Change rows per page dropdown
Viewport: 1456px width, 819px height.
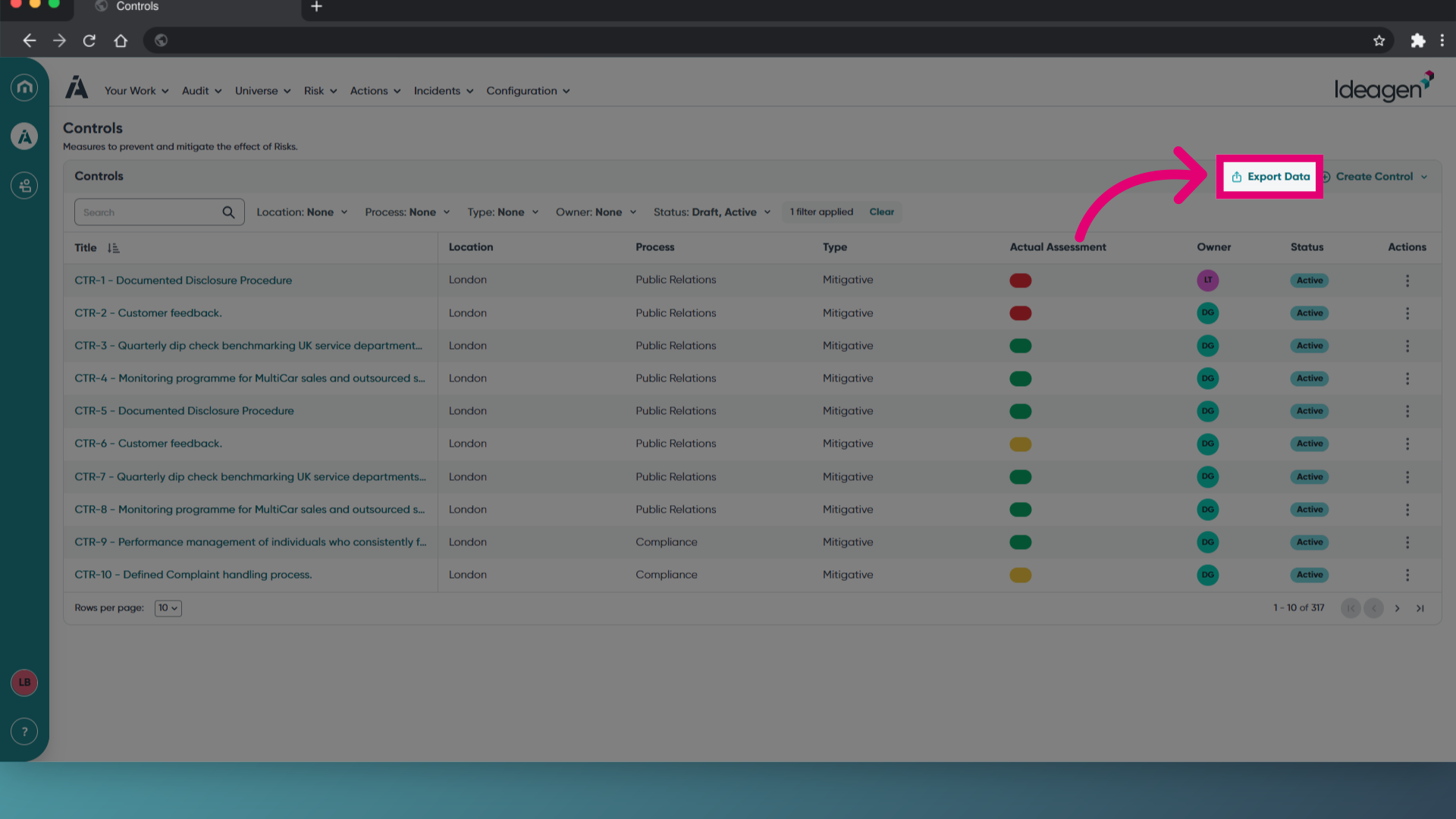tap(168, 608)
